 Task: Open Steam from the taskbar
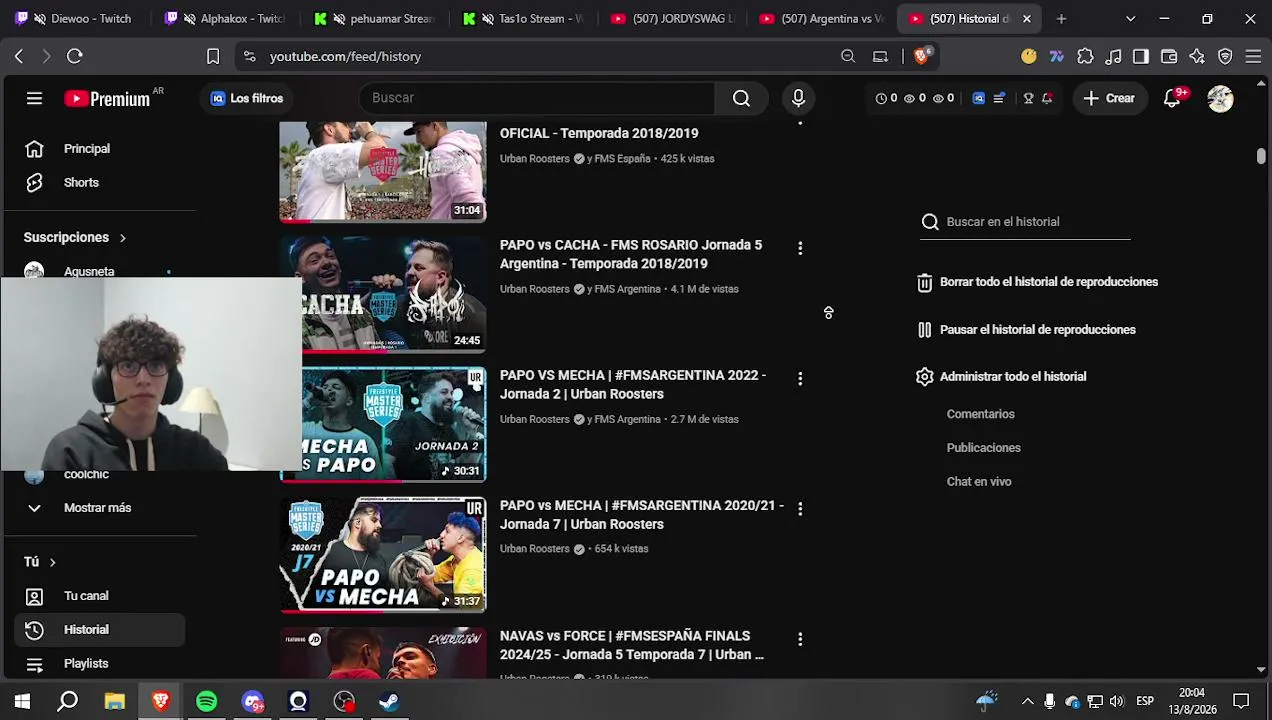pyautogui.click(x=389, y=701)
